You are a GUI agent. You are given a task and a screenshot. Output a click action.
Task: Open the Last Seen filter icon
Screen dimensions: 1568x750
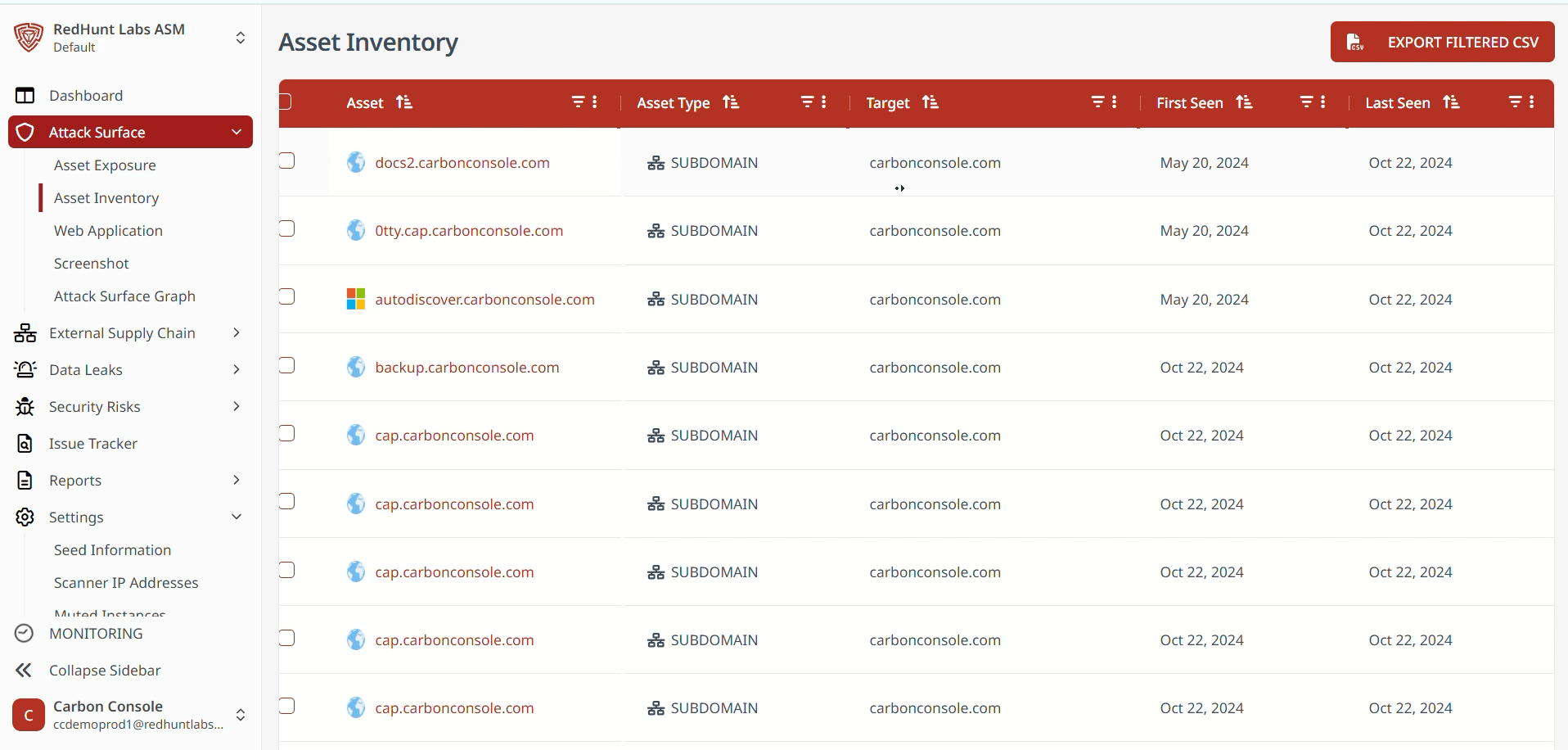(x=1516, y=102)
